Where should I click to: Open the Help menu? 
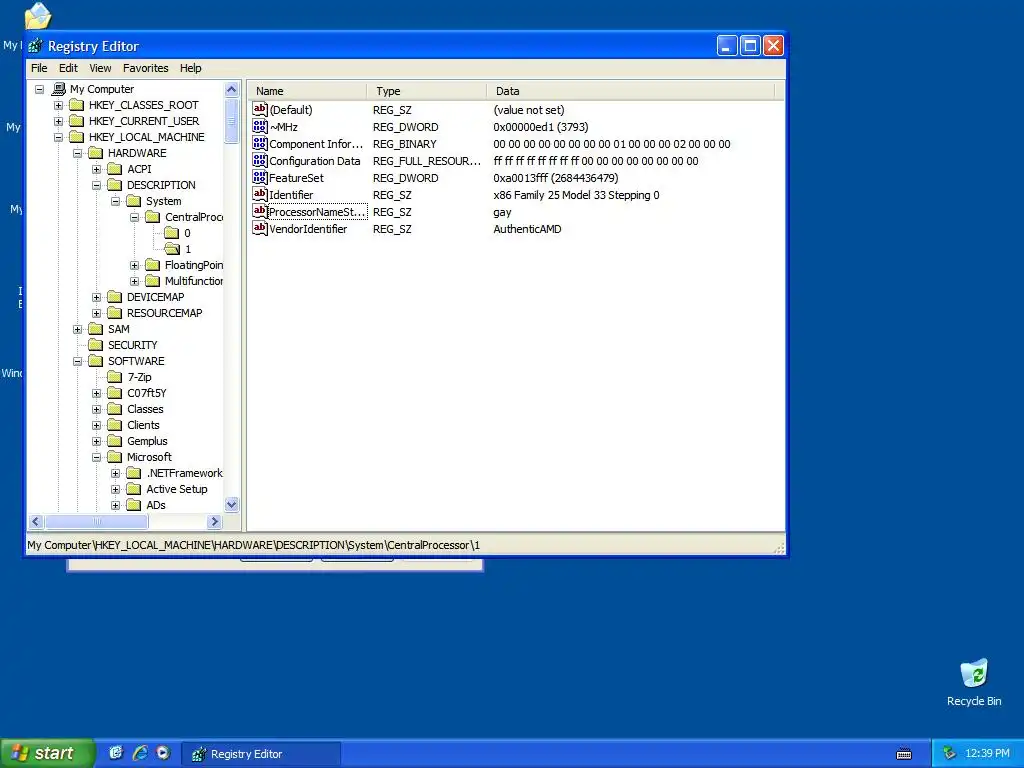[x=191, y=68]
